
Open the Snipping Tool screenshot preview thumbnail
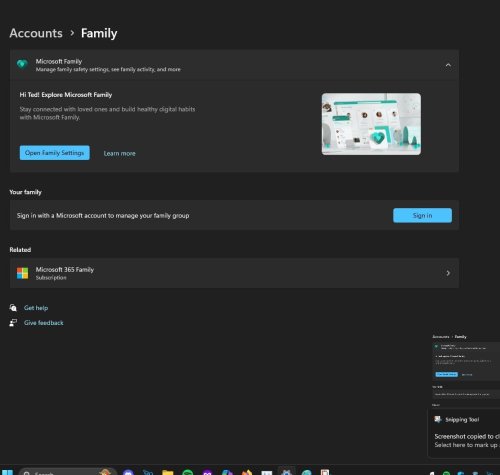point(466,370)
